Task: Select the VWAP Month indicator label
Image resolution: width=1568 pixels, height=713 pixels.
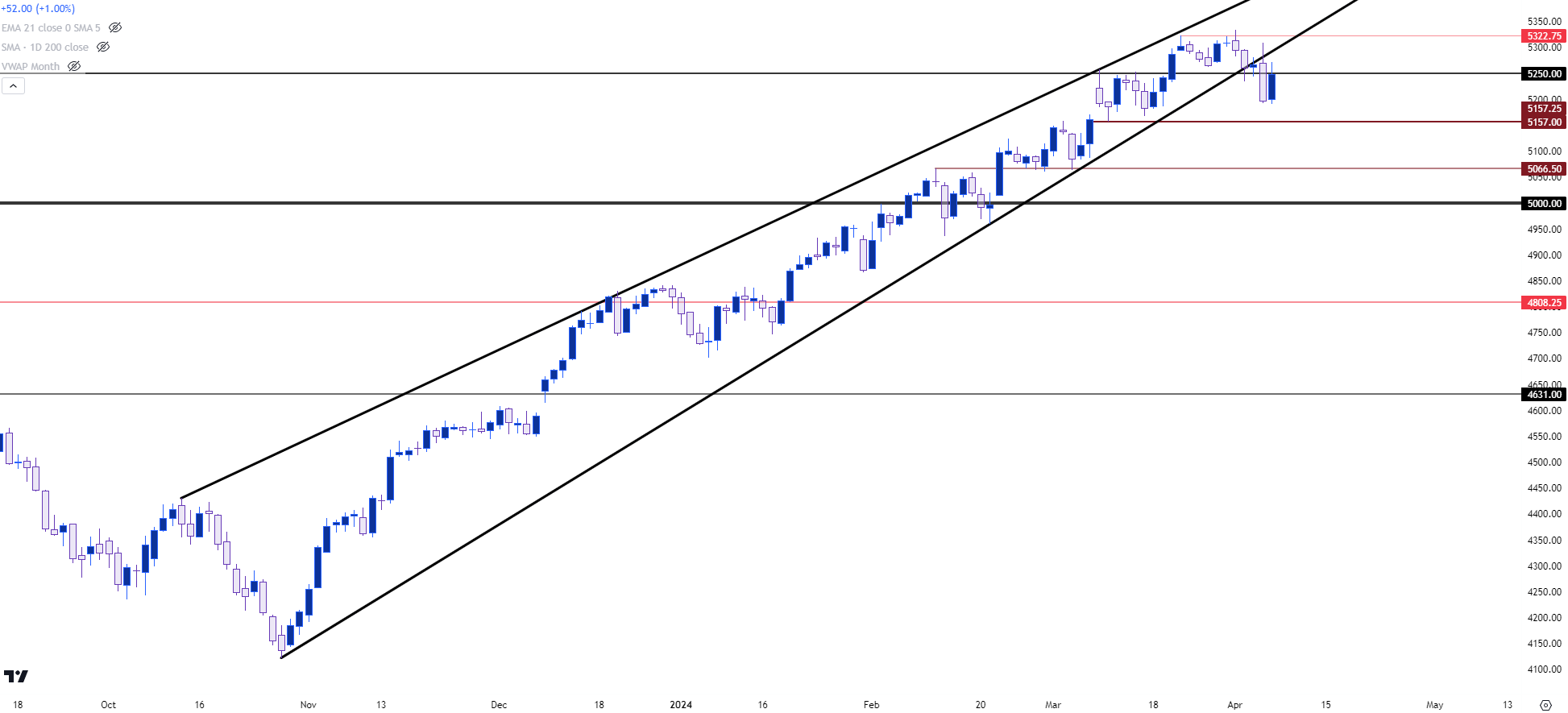Action: coord(31,66)
